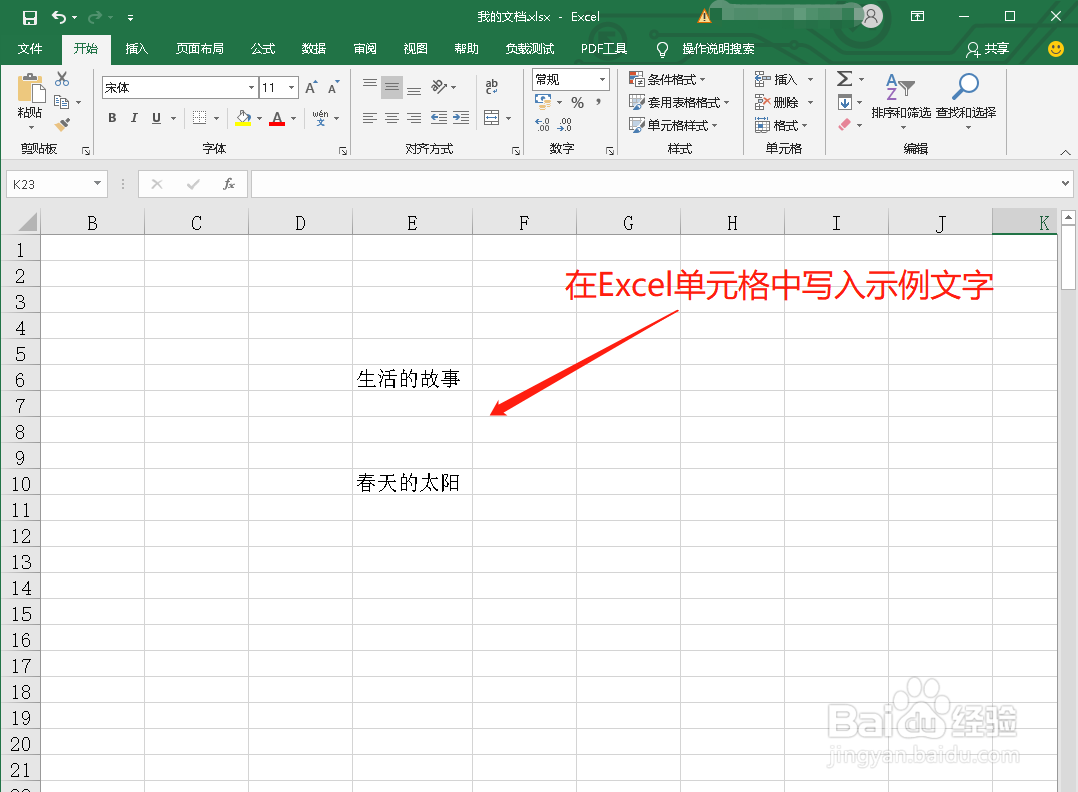
Task: Apply yellow fill color bucket
Action: [243, 118]
